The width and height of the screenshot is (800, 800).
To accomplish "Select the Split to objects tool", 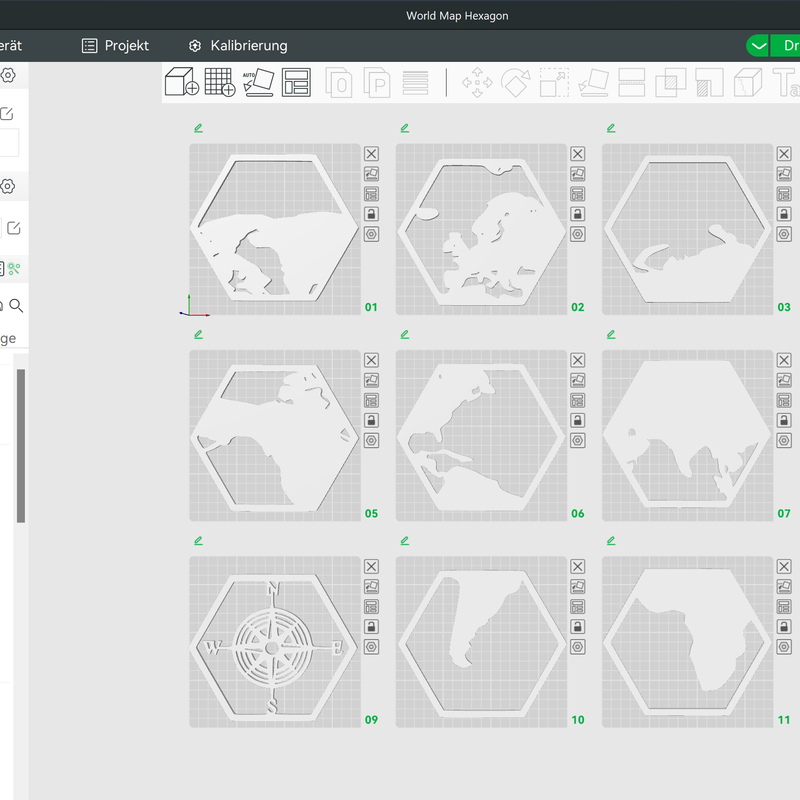I will [x=339, y=82].
